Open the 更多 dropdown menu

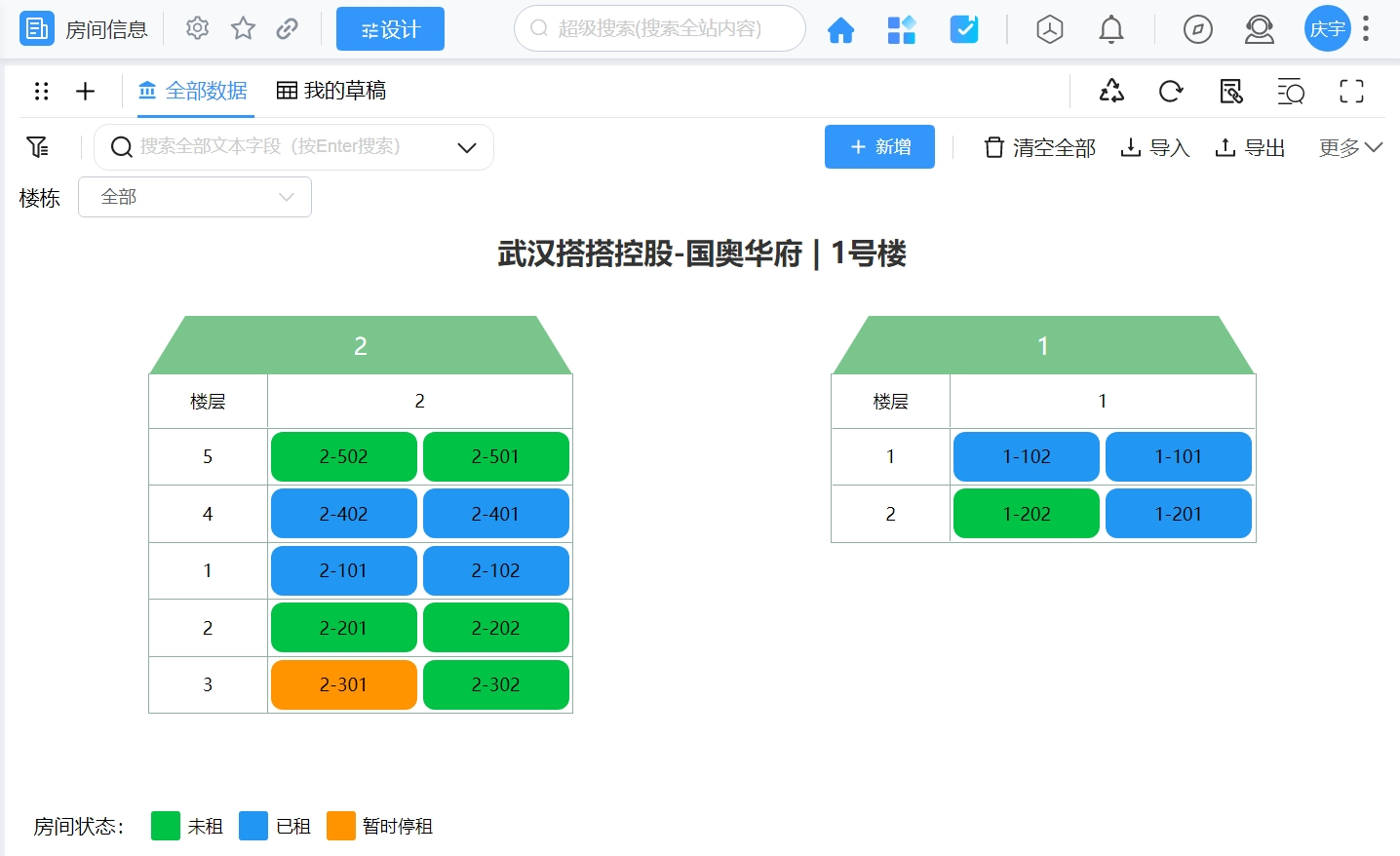tap(1350, 147)
